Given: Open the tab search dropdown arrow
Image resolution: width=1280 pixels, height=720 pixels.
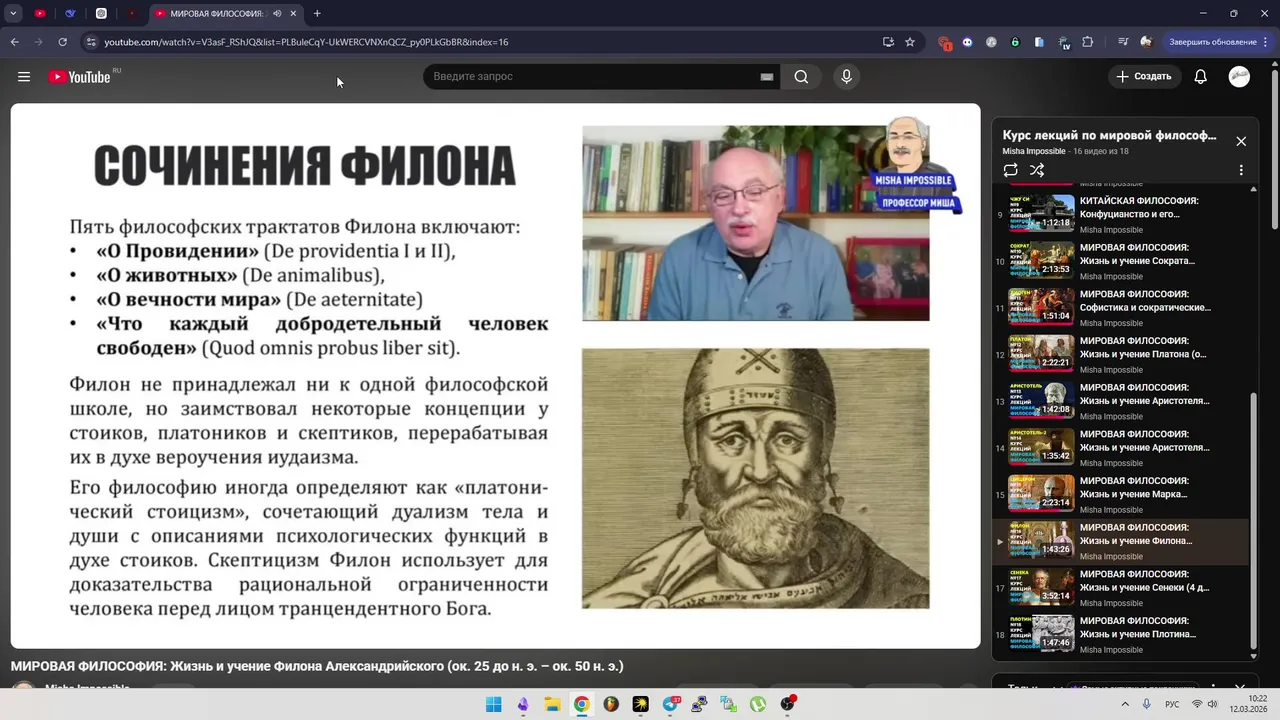Looking at the screenshot, I should 13,14.
